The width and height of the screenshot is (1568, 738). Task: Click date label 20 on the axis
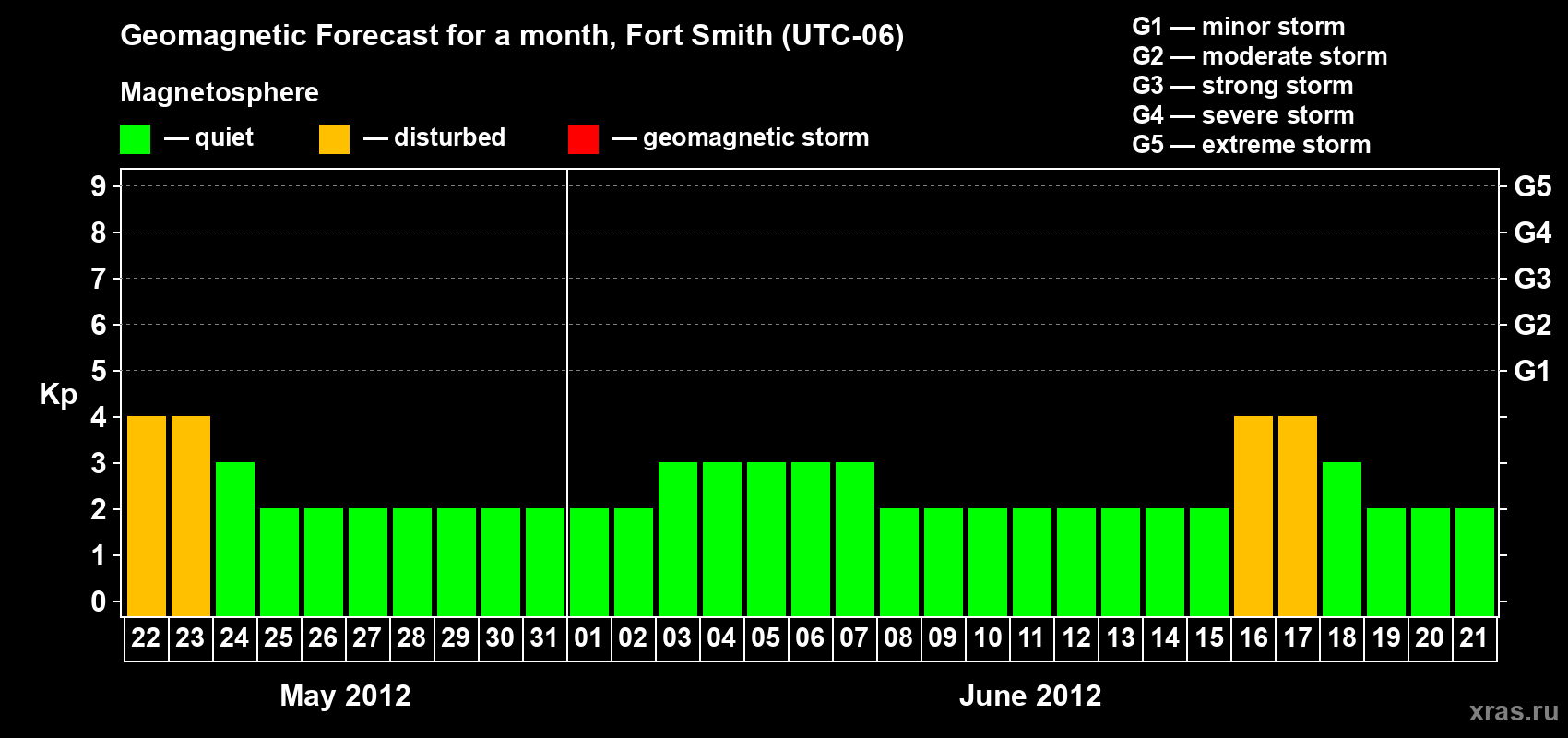[1430, 638]
